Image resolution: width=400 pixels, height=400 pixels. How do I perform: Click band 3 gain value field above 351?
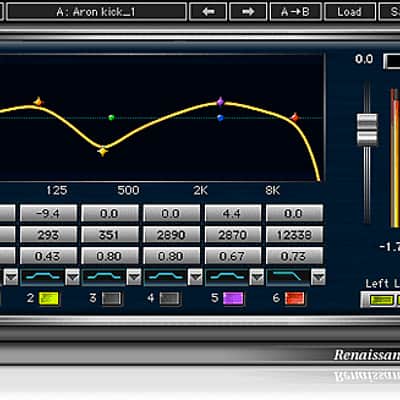110,213
